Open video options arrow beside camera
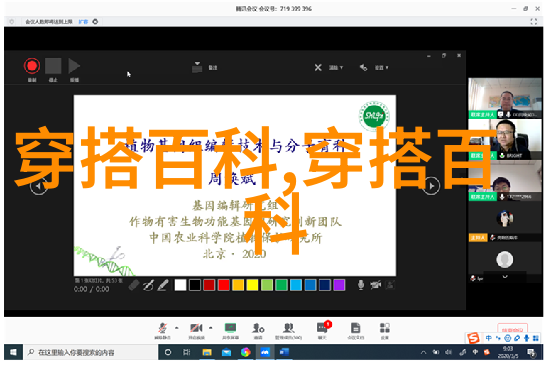The height and width of the screenshot is (367, 550). pyautogui.click(x=210, y=328)
